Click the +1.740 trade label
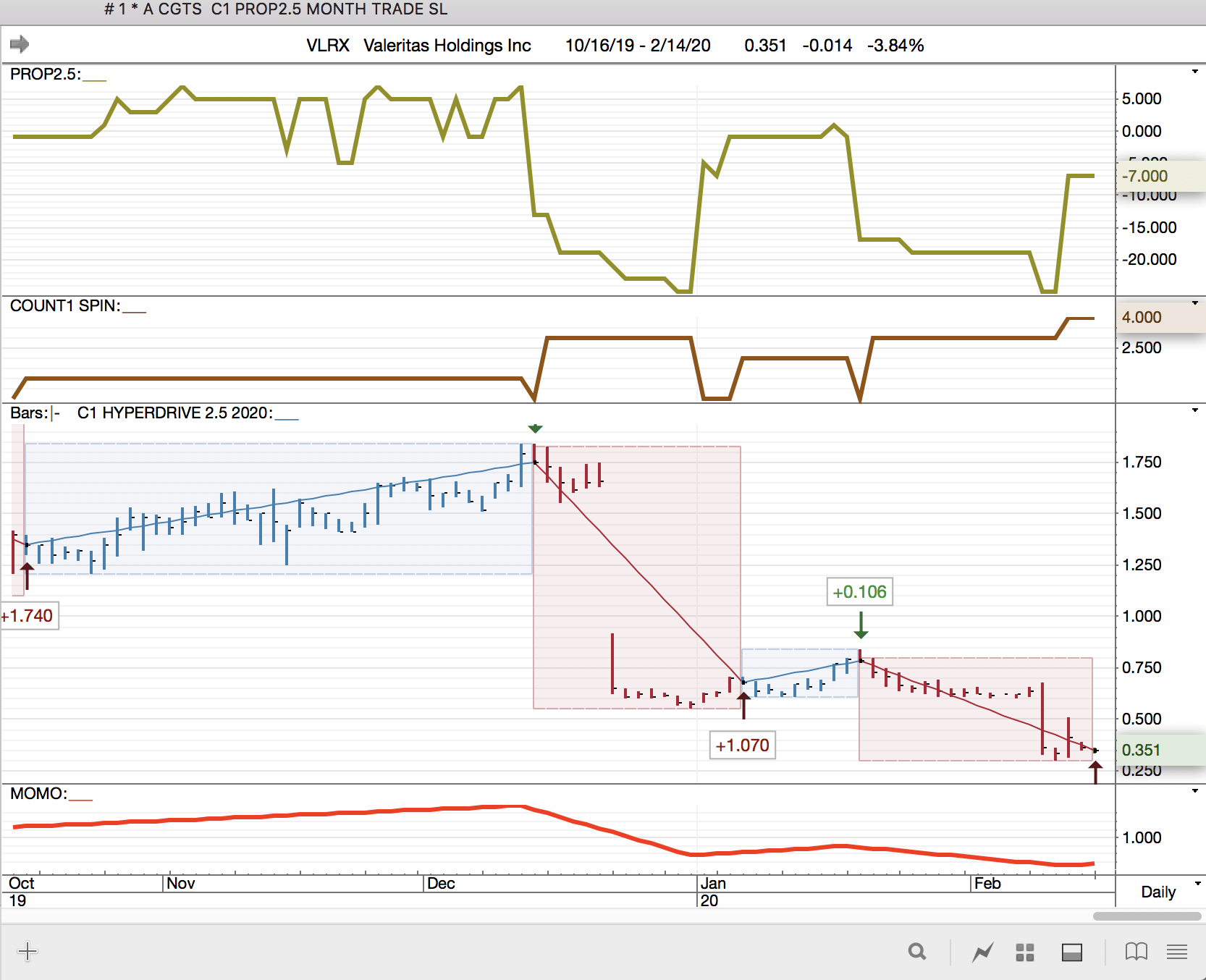The width and height of the screenshot is (1206, 980). pos(29,616)
